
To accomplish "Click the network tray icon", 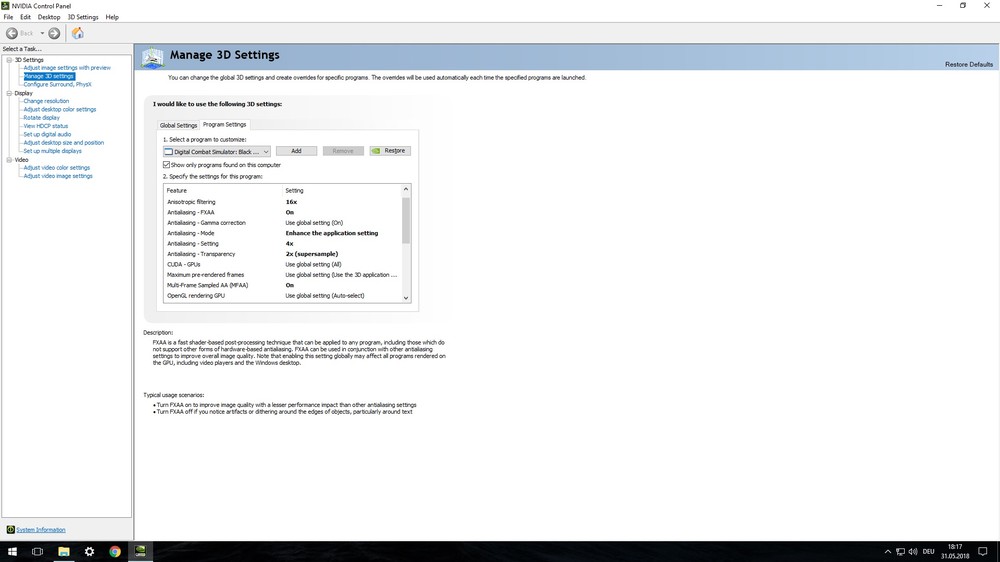I will 900,552.
